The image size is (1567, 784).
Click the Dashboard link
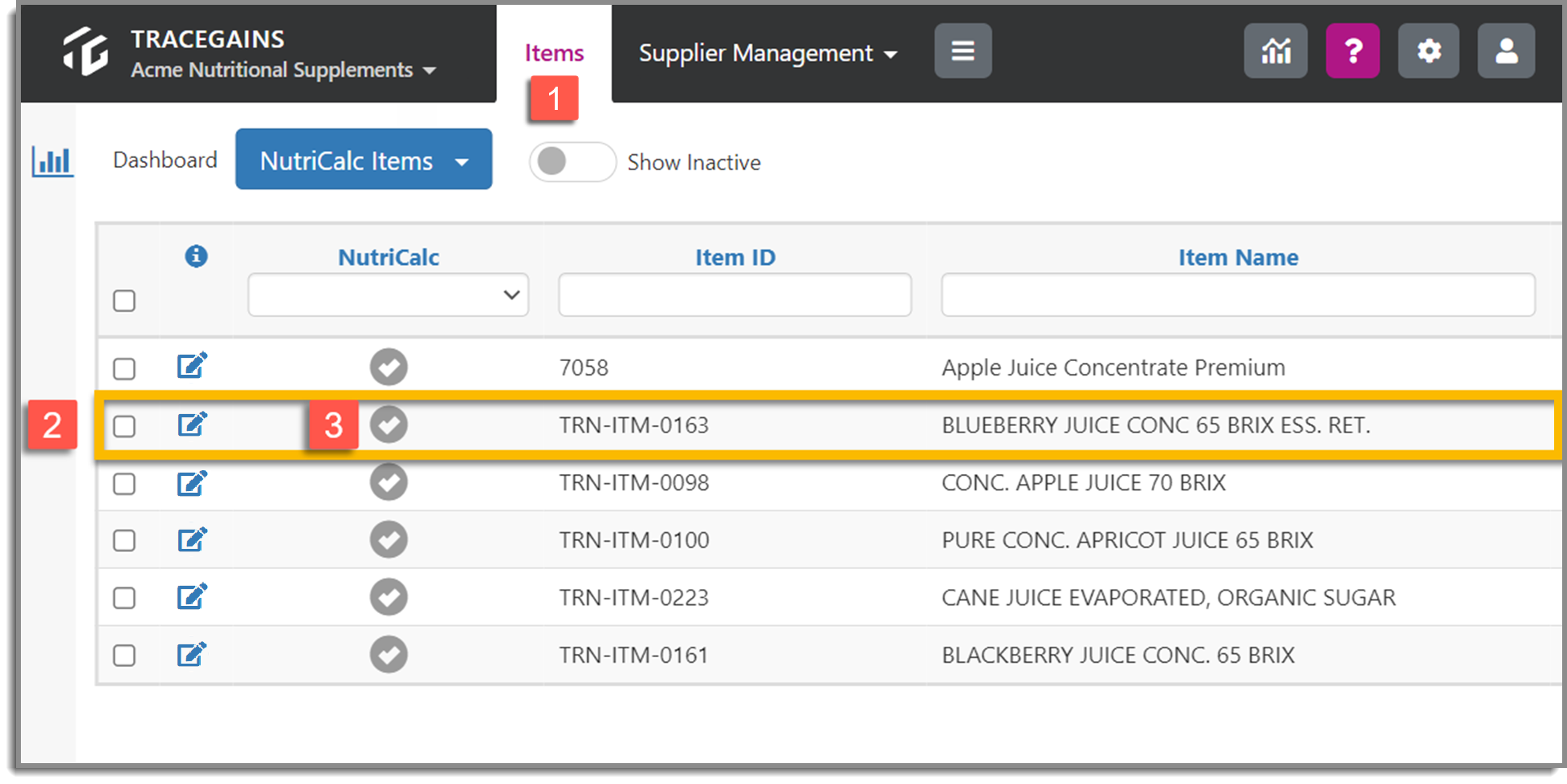click(x=165, y=160)
